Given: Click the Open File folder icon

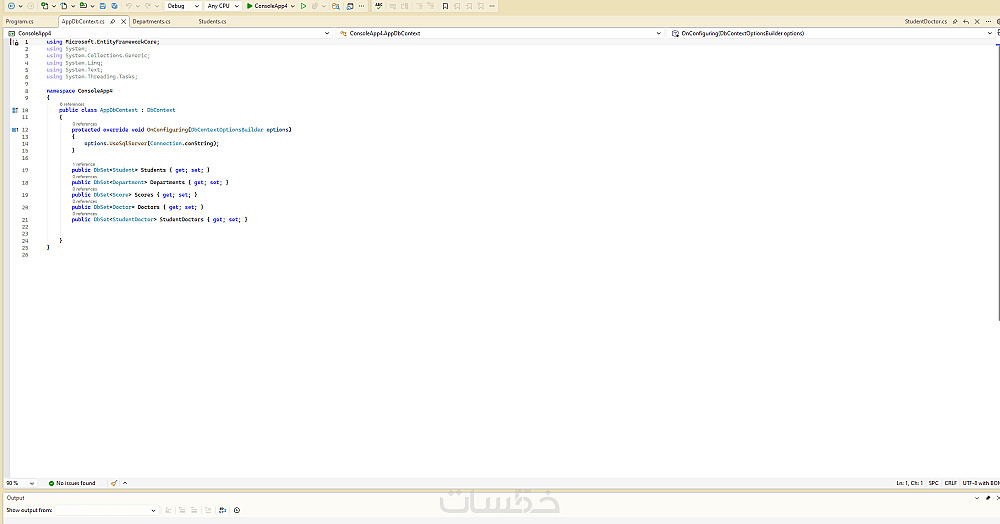Looking at the screenshot, I should pyautogui.click(x=83, y=6).
